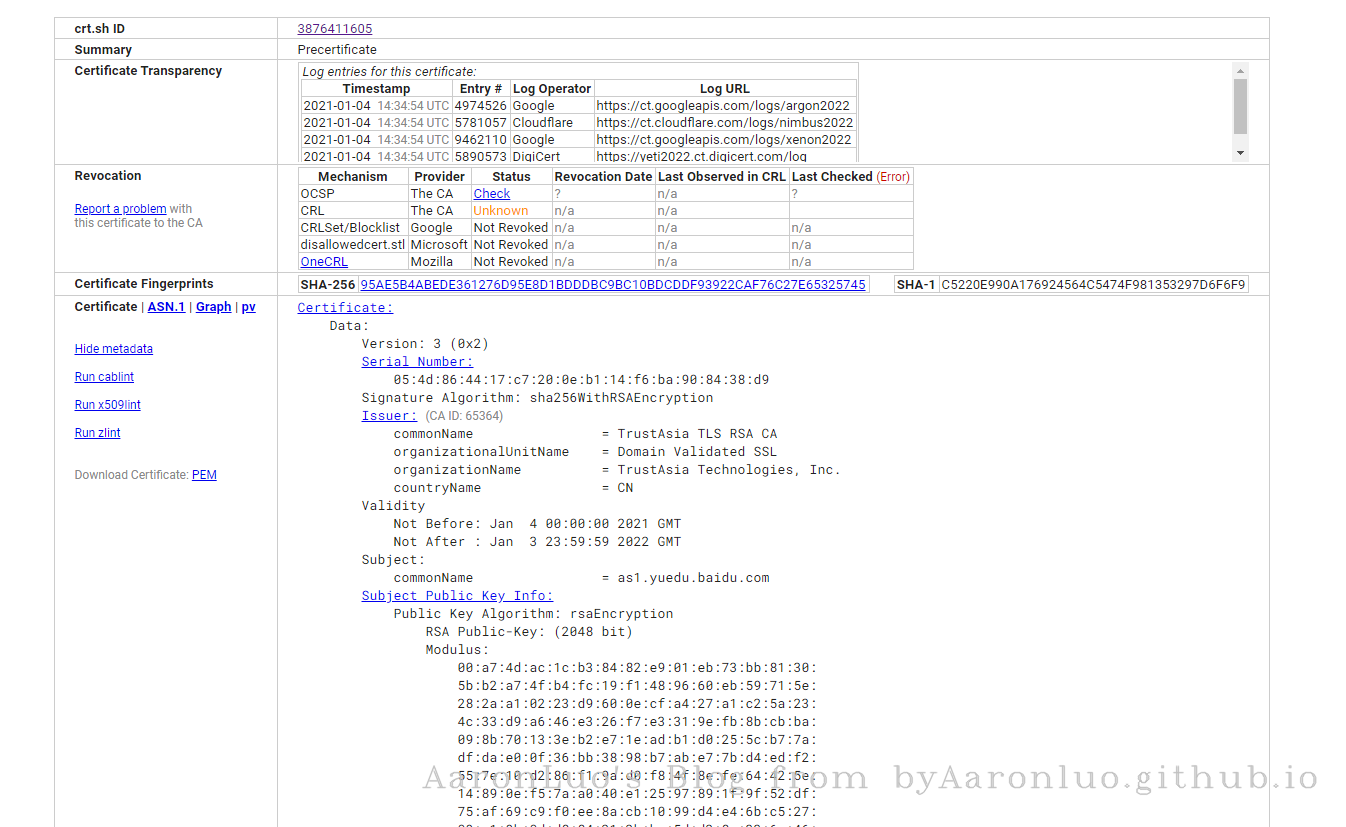Viewport: 1346px width, 827px height.
Task: Click the Precertificate summary text
Action: (337, 50)
